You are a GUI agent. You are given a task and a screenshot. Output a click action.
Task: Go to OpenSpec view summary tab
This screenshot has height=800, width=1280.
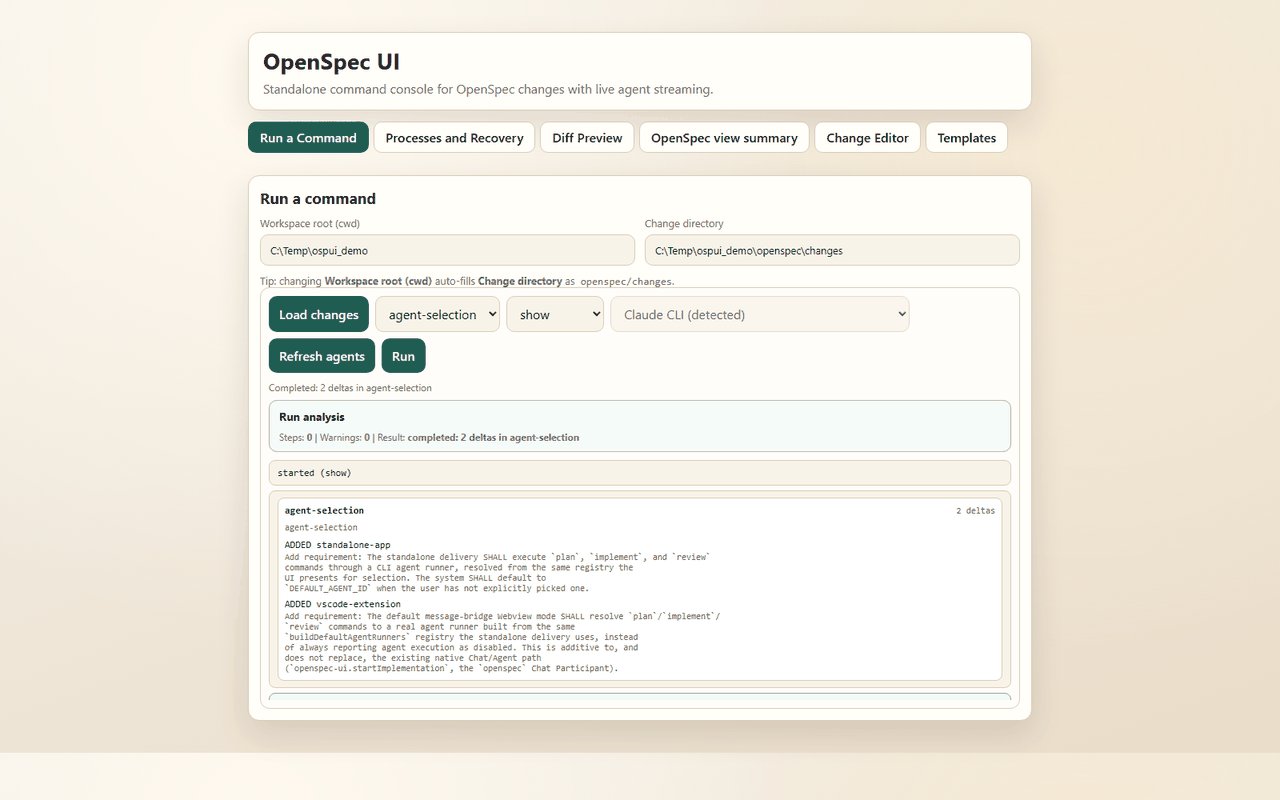click(724, 138)
